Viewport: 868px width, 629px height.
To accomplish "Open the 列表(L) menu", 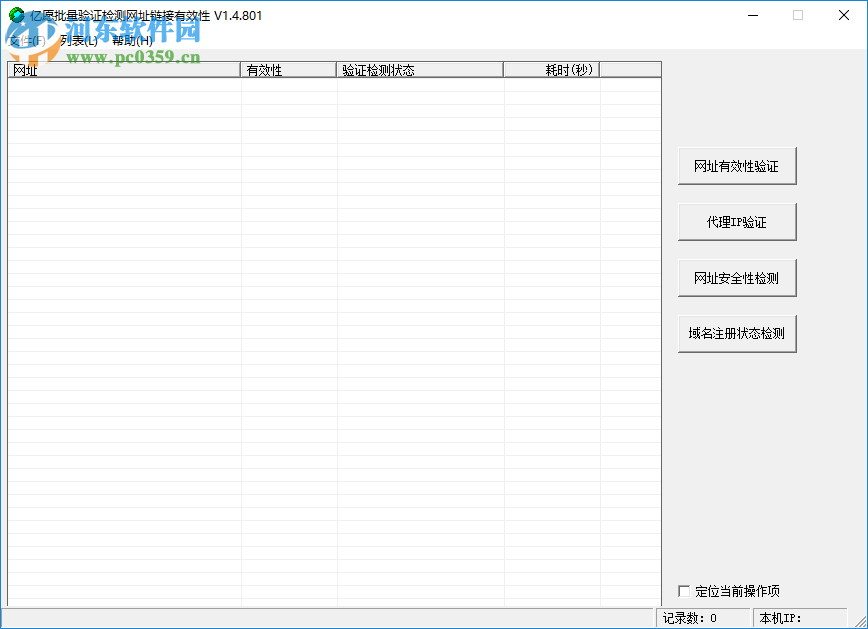I will click(x=78, y=40).
